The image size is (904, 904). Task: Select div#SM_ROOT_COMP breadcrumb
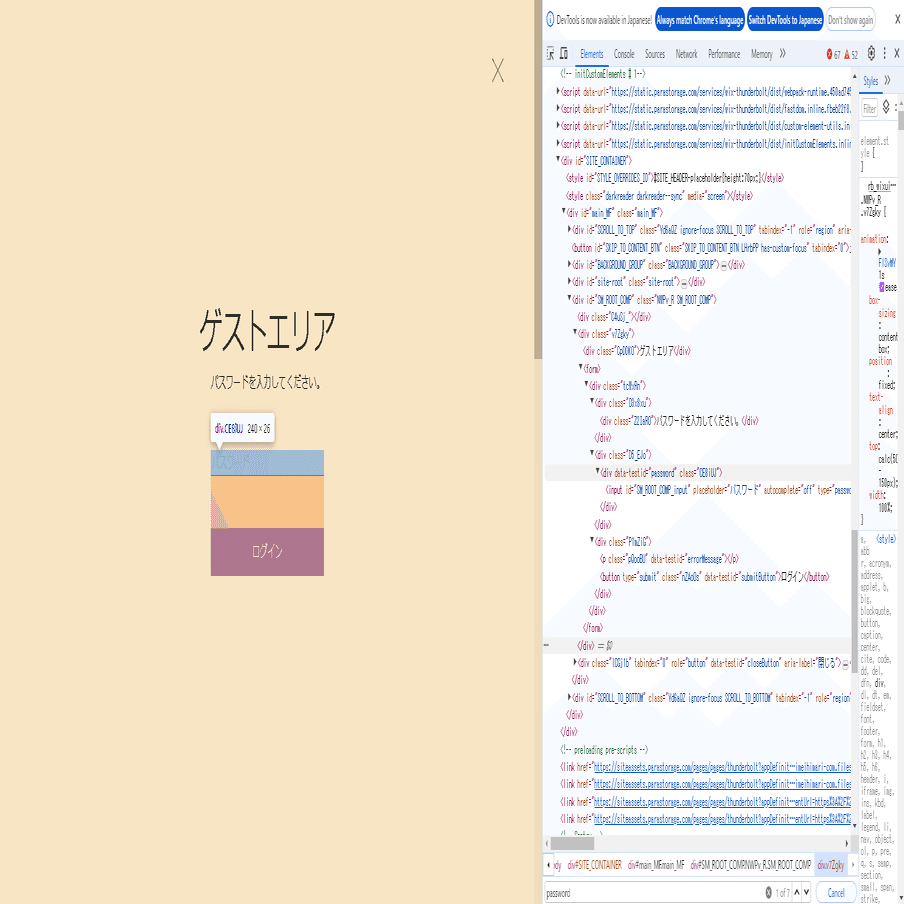pos(751,865)
